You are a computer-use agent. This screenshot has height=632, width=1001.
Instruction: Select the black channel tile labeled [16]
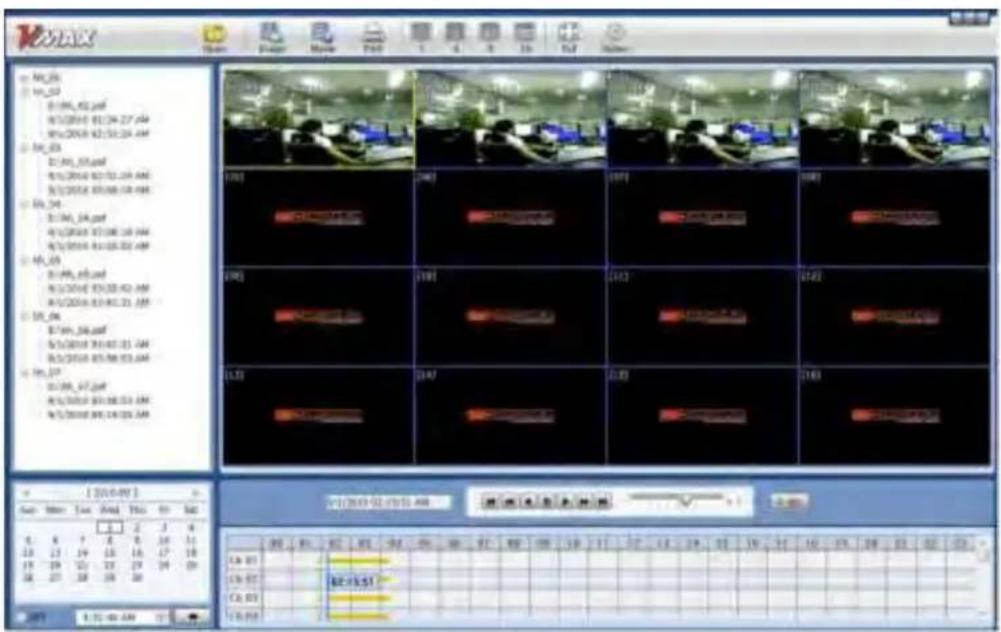tap(894, 415)
